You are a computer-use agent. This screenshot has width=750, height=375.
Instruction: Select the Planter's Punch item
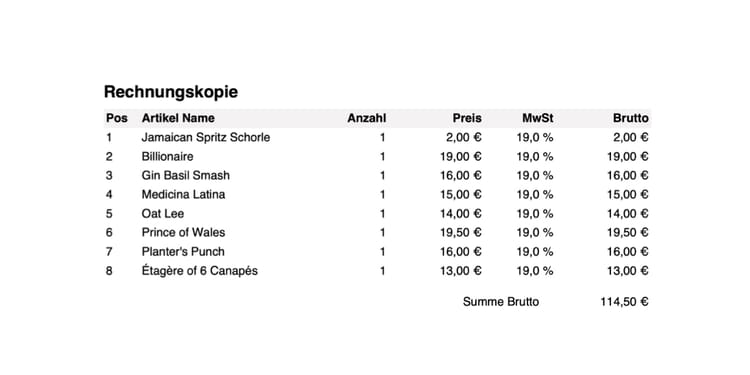pyautogui.click(x=183, y=252)
